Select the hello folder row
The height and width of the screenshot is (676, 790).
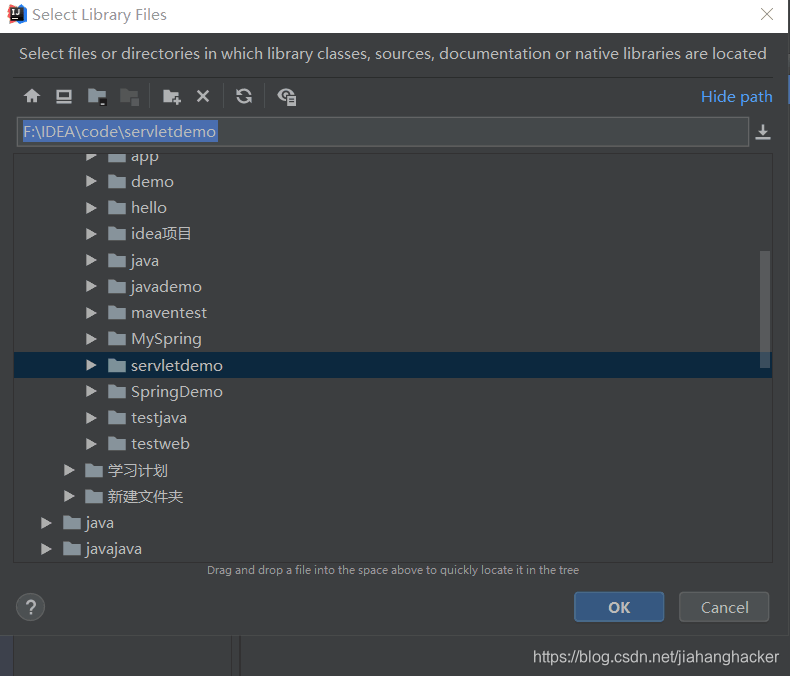point(392,208)
